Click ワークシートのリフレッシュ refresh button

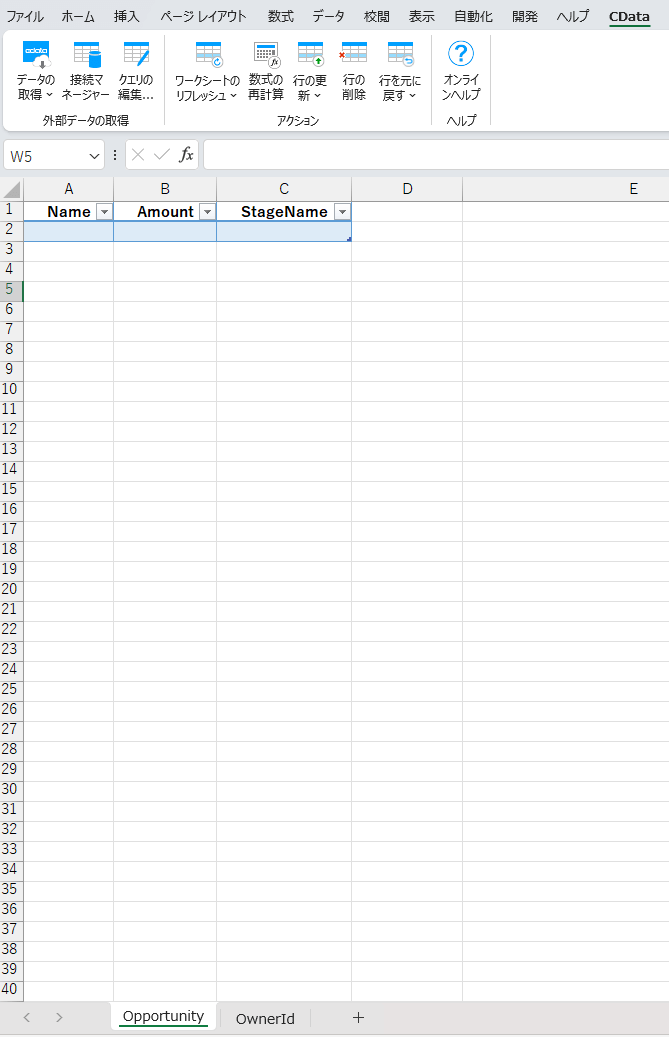coord(207,71)
